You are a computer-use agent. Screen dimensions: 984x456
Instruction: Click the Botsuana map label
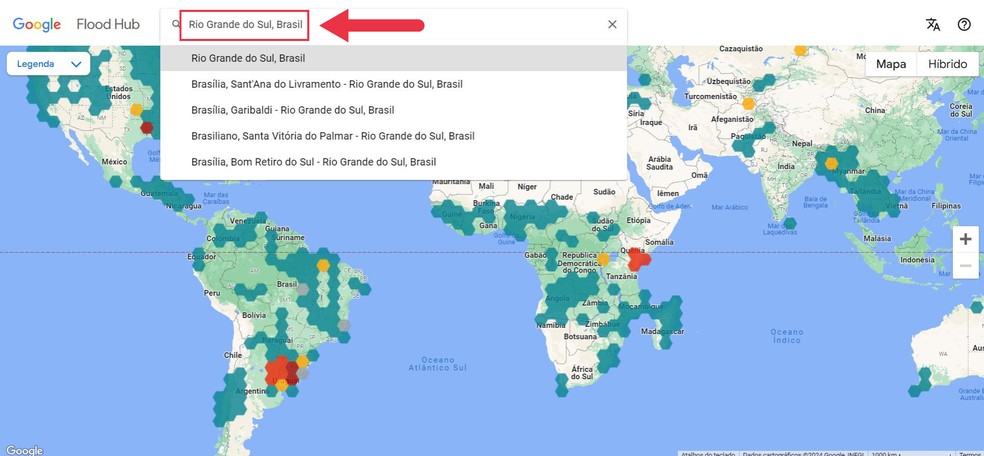(580, 336)
